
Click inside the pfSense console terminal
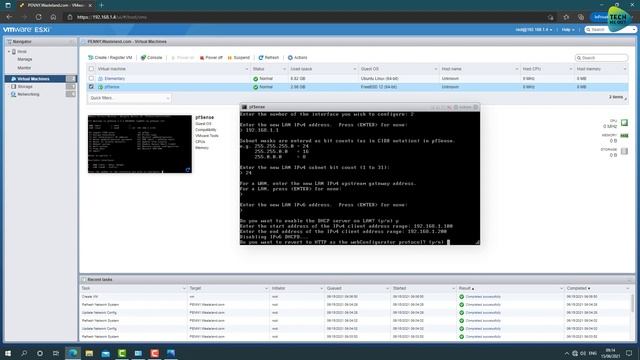[360, 178]
